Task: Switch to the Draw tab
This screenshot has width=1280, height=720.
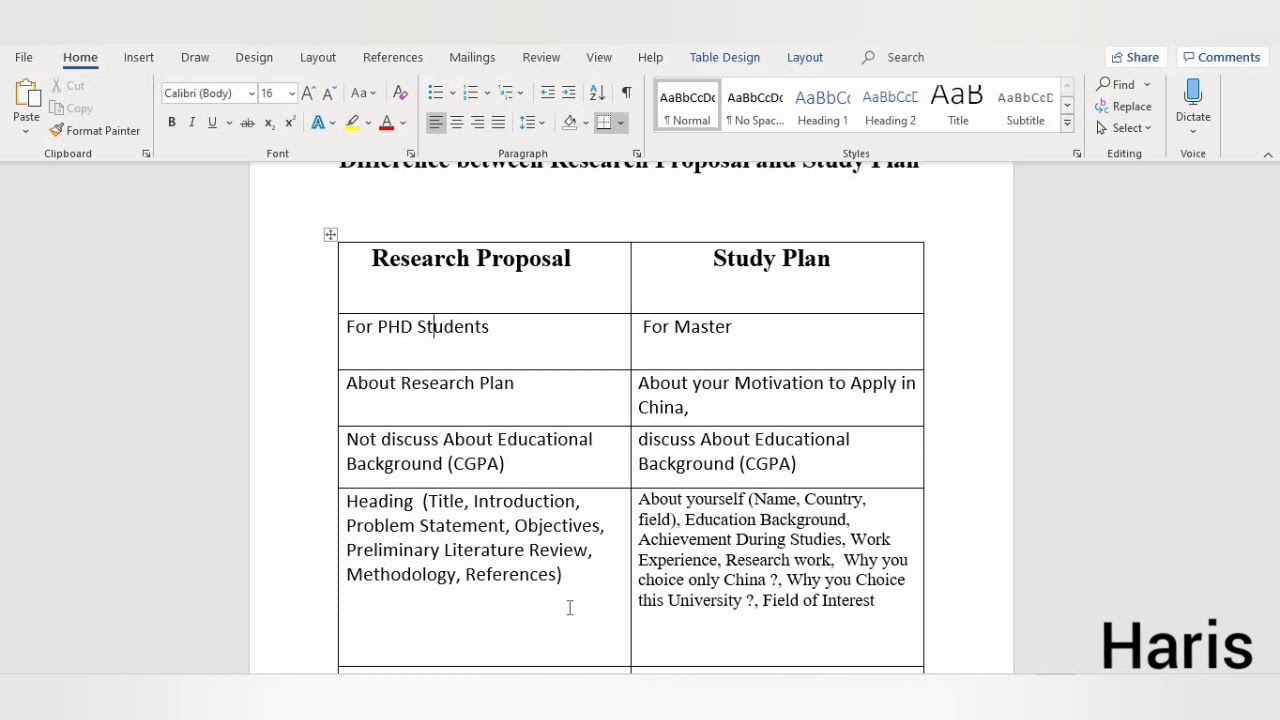Action: [x=195, y=57]
